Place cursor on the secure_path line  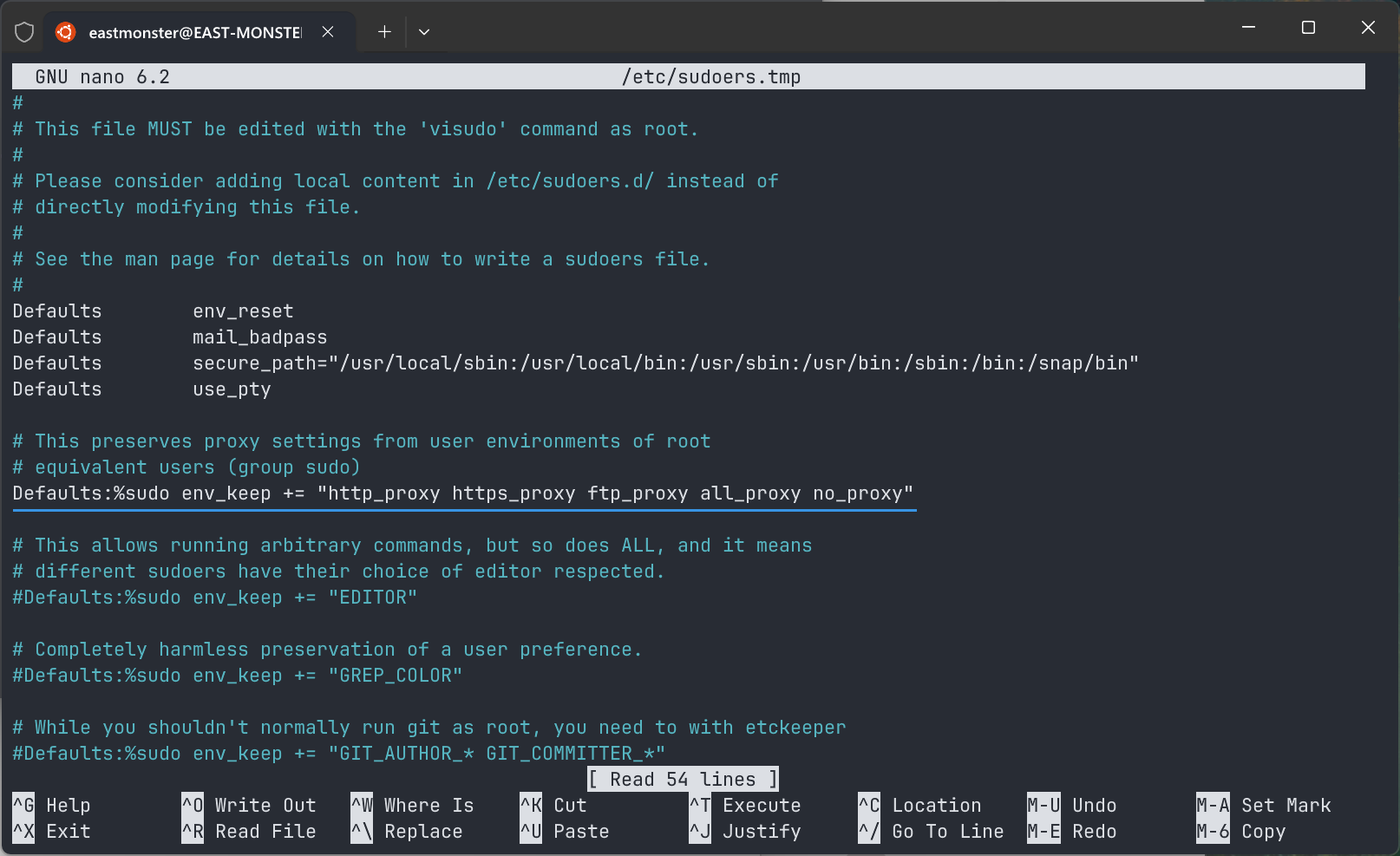click(664, 363)
